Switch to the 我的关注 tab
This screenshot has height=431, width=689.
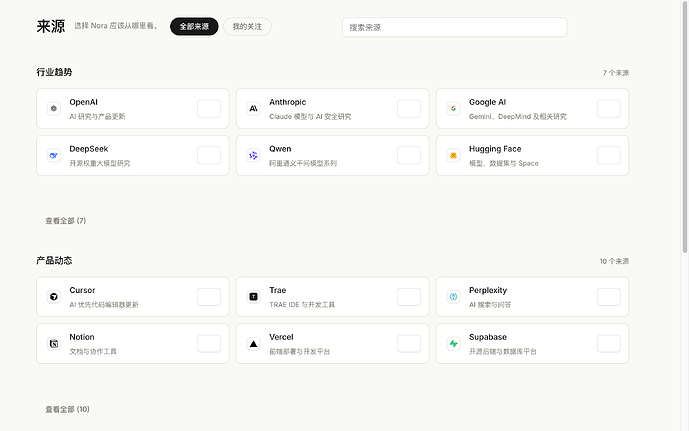247,26
